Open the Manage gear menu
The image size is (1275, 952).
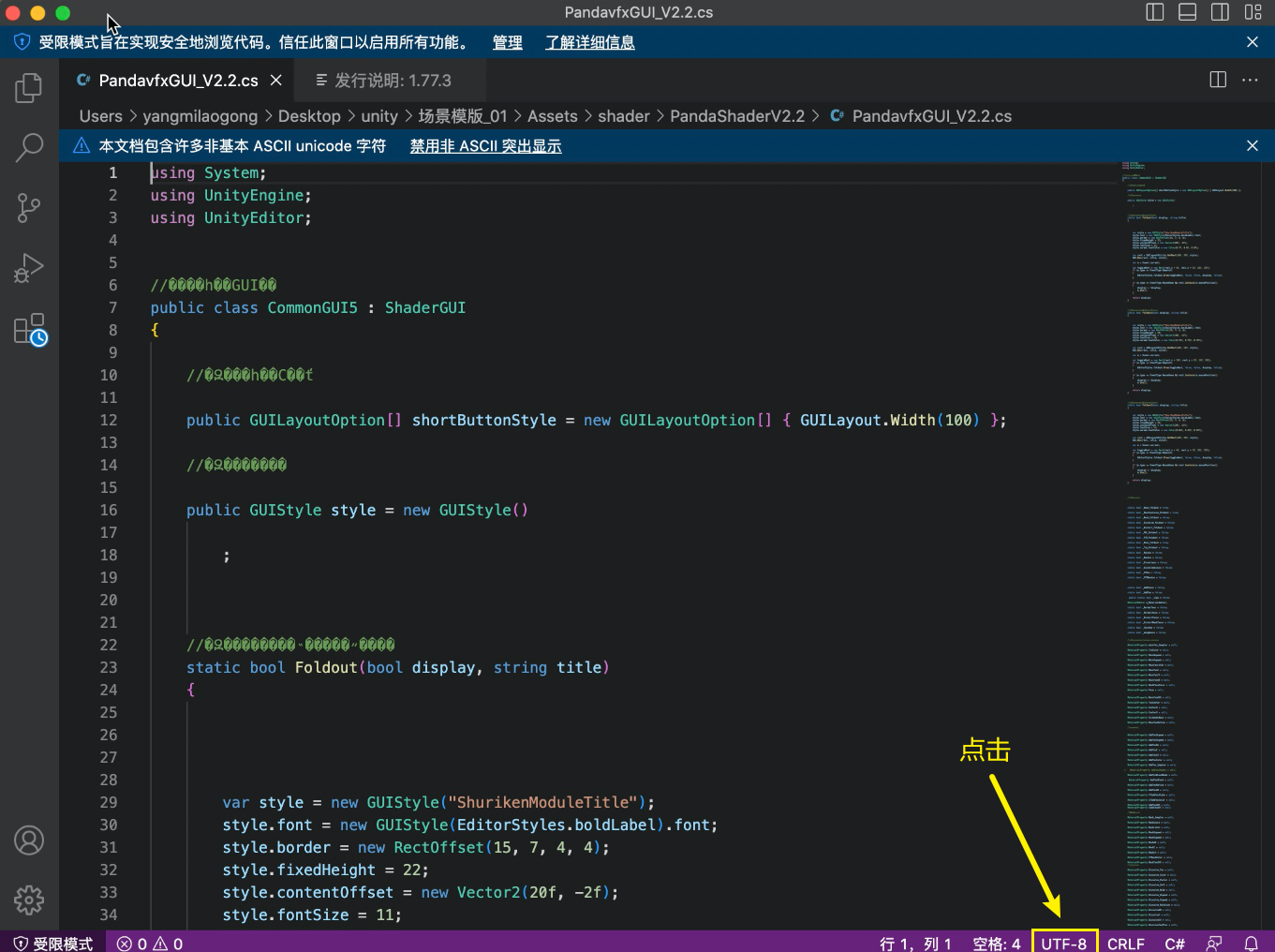pos(29,900)
